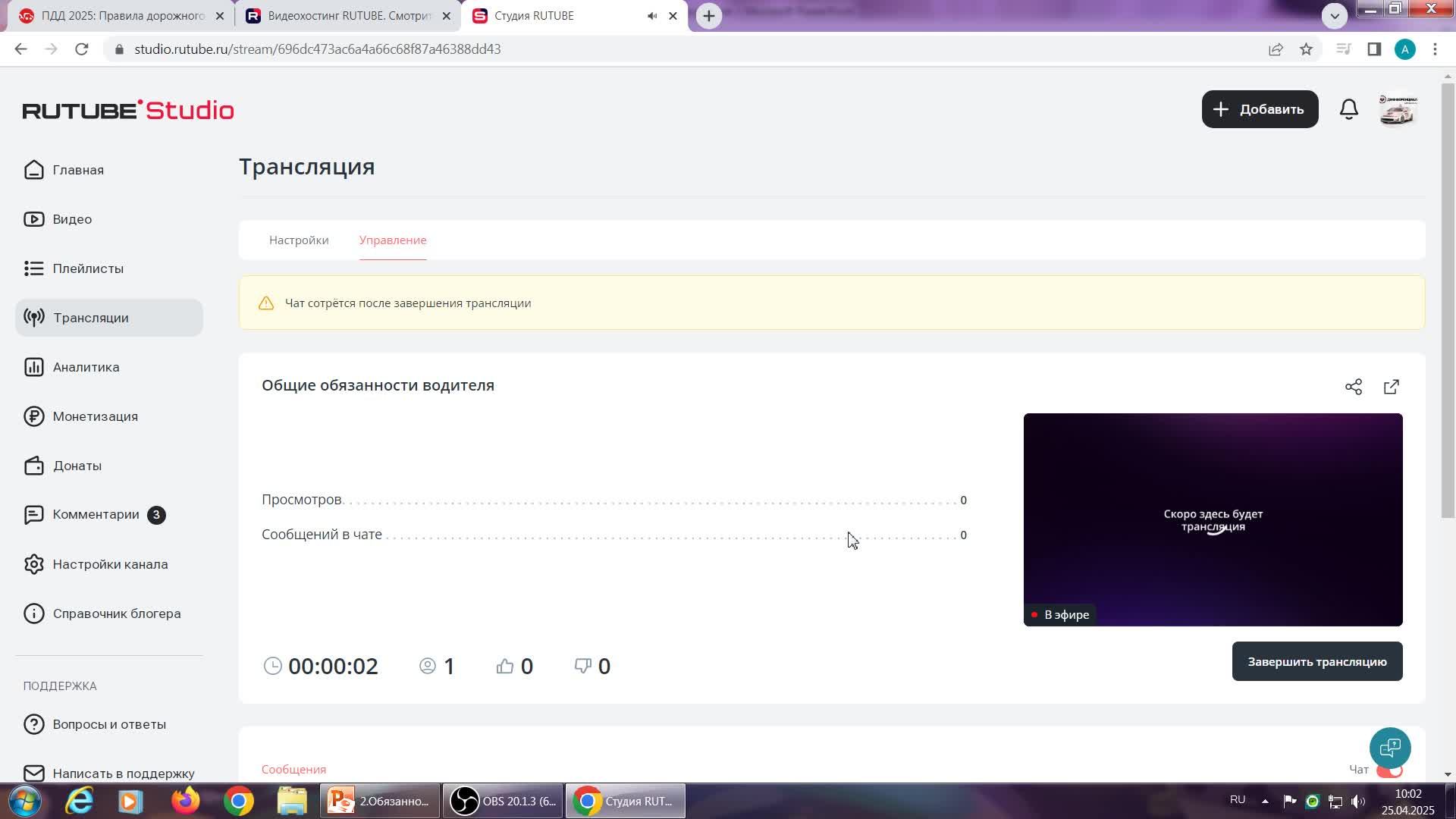Click the support chat bubble icon
Screen dimensions: 1456x819
point(1390,748)
